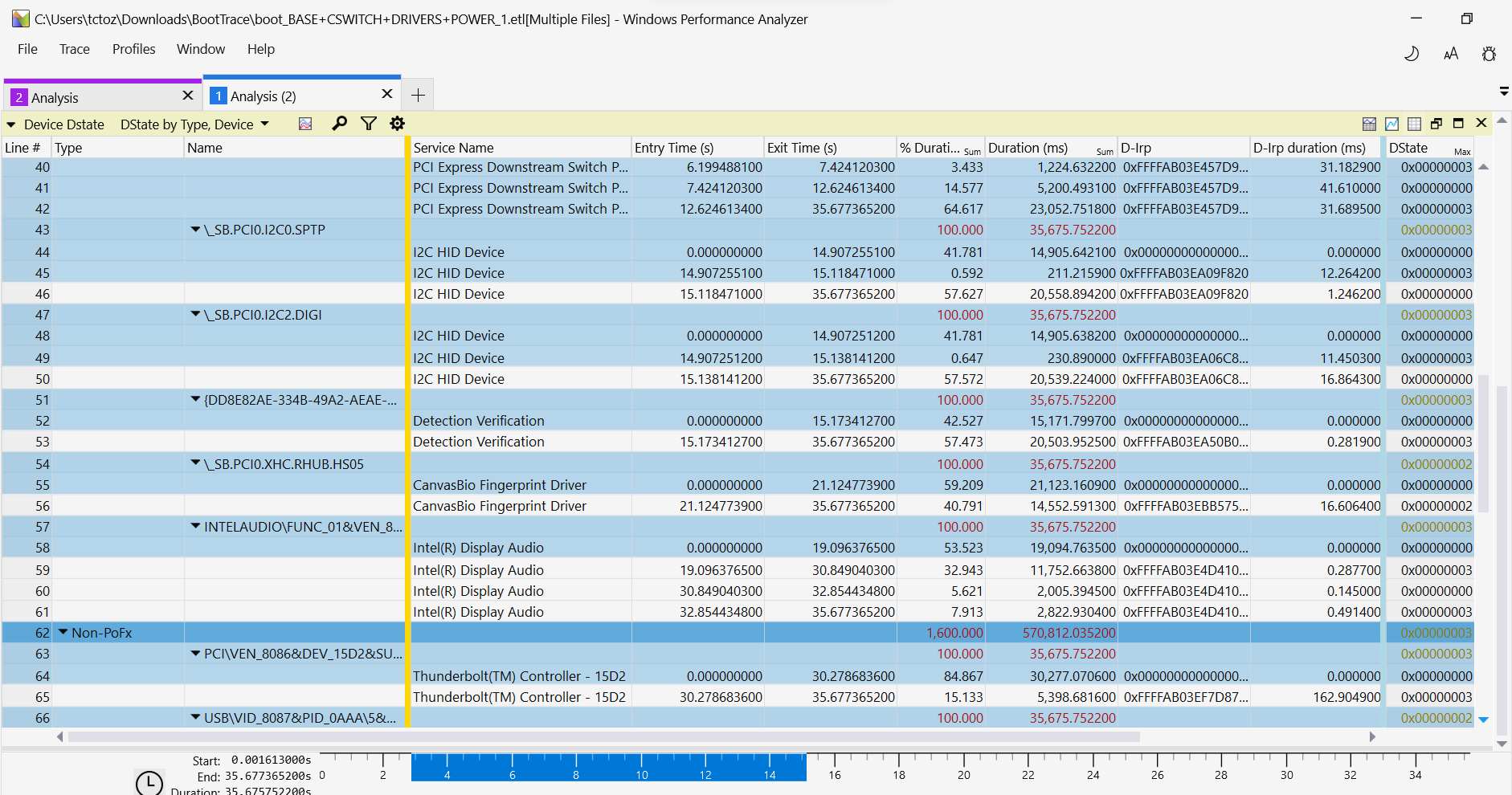Sort by Line # column header
The height and width of the screenshot is (795, 1512).
(26, 148)
